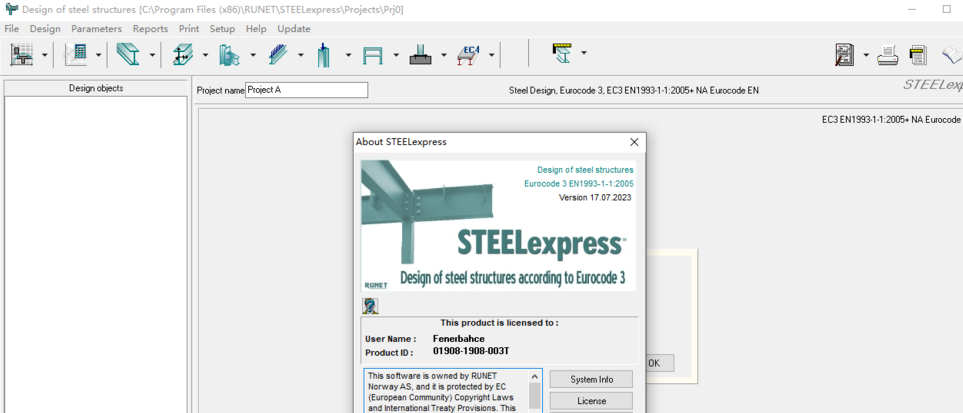Open the Parameters menu
This screenshot has height=413, width=963.
coord(96,29)
